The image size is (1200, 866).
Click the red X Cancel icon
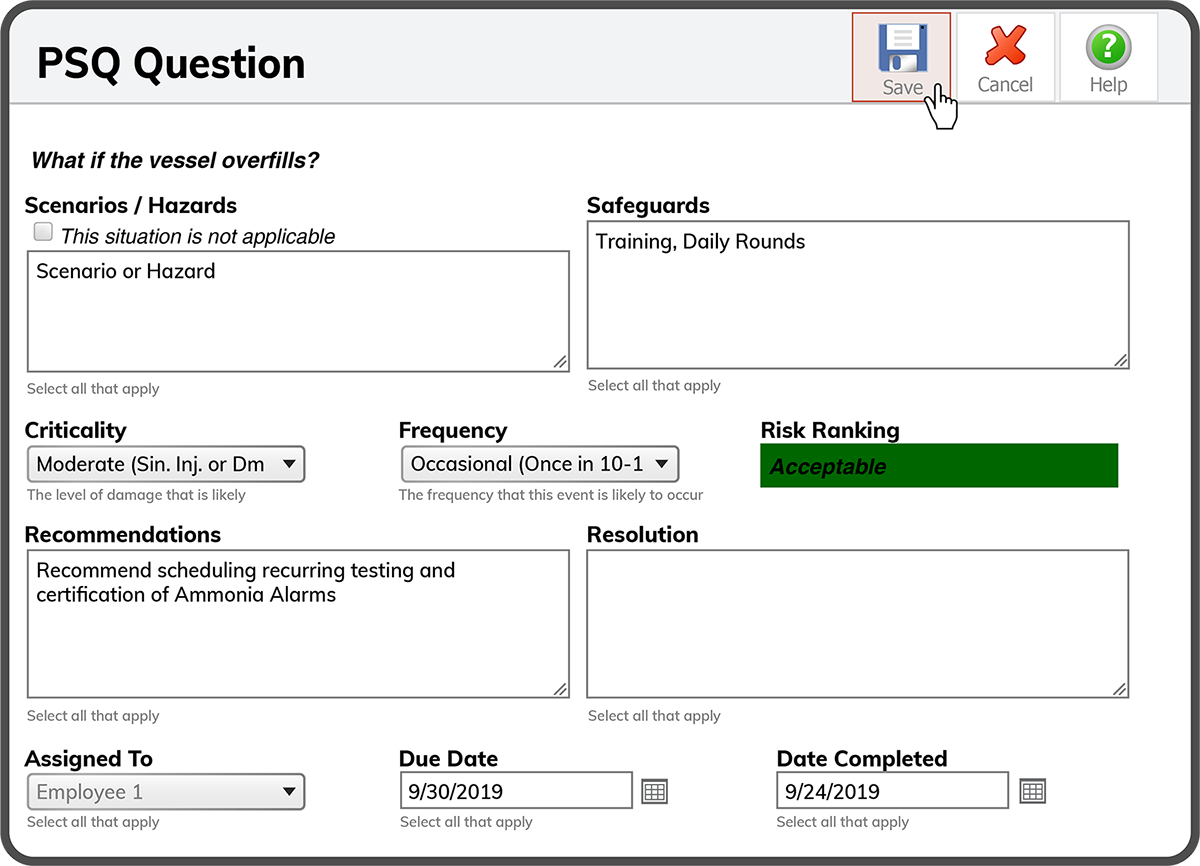[1005, 48]
